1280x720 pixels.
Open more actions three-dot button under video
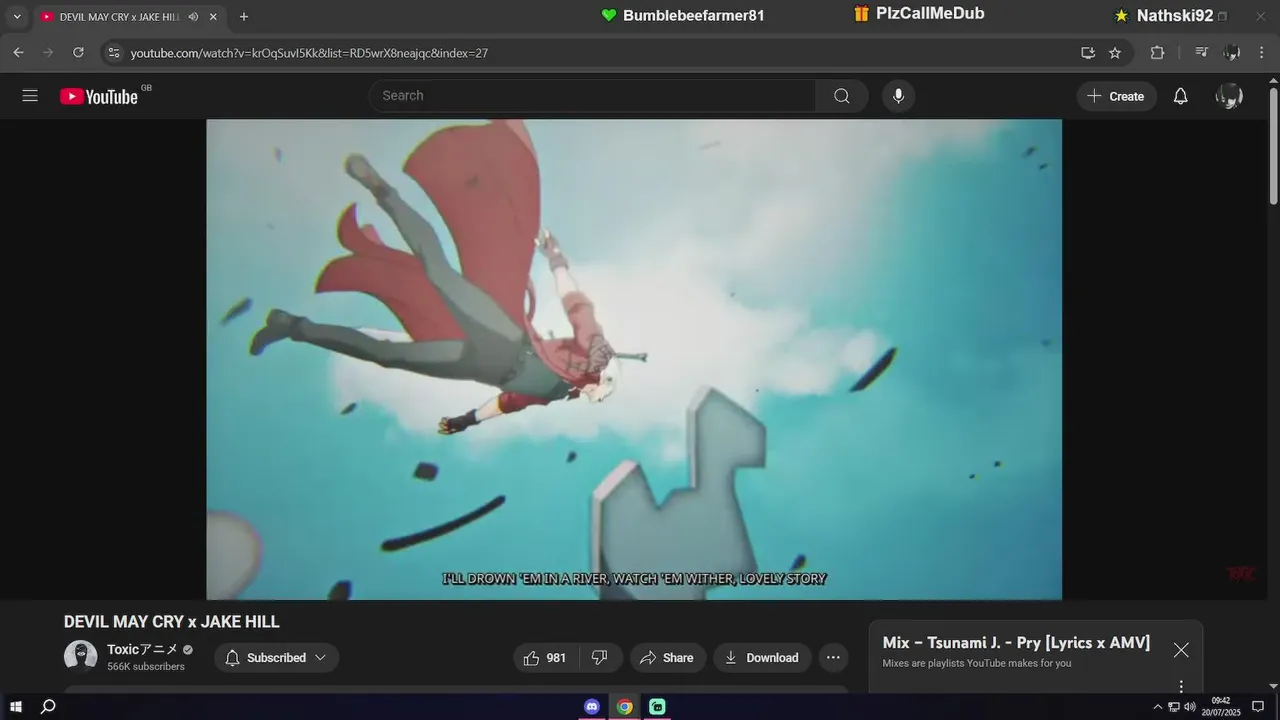(x=833, y=657)
